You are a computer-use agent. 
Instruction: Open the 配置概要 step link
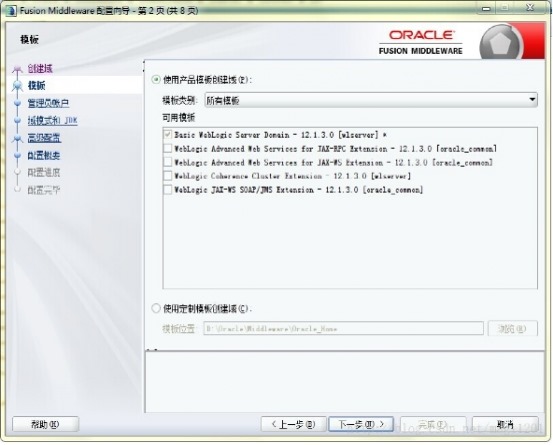coord(44,155)
